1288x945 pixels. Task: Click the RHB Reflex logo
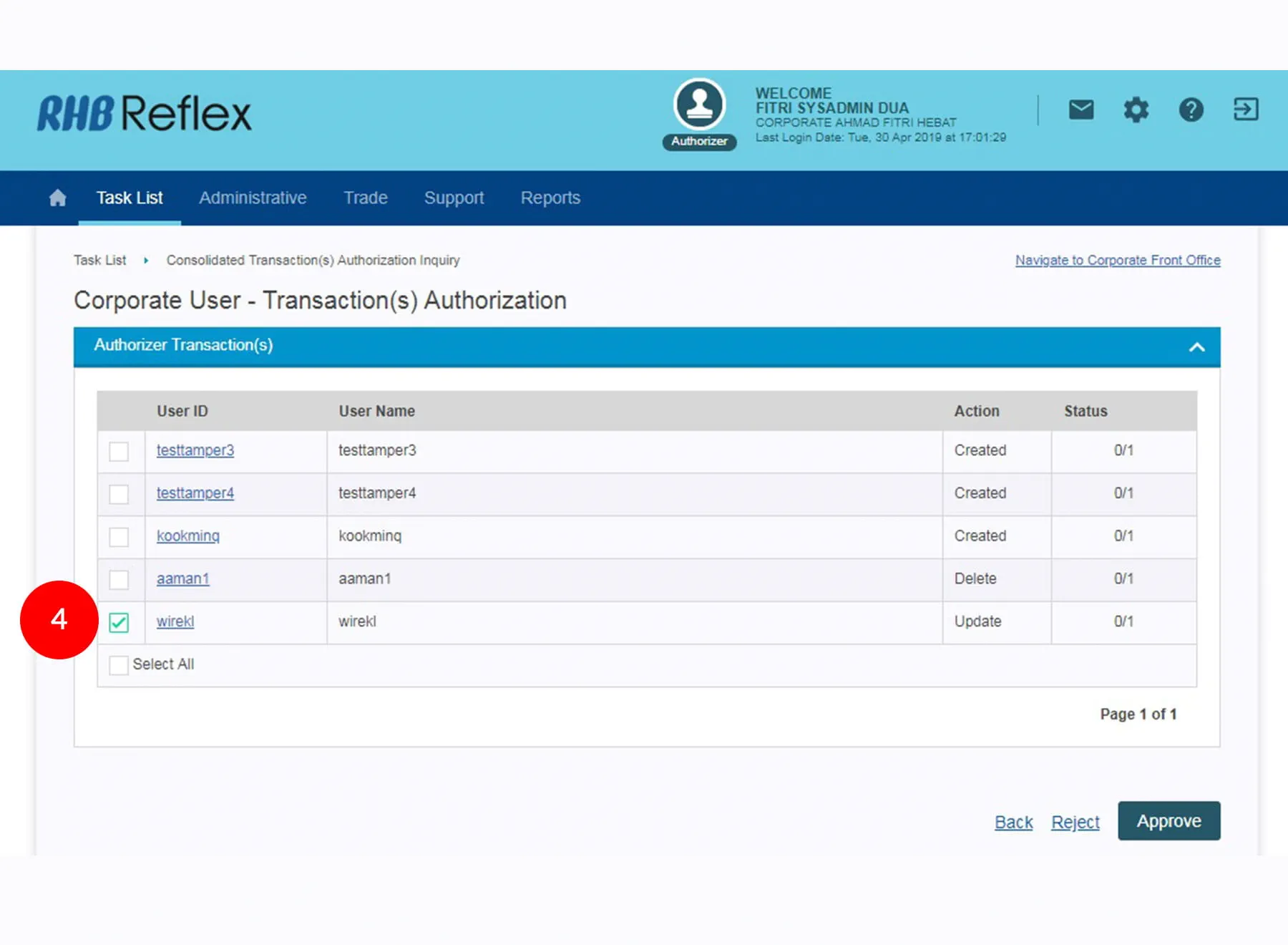click(145, 114)
